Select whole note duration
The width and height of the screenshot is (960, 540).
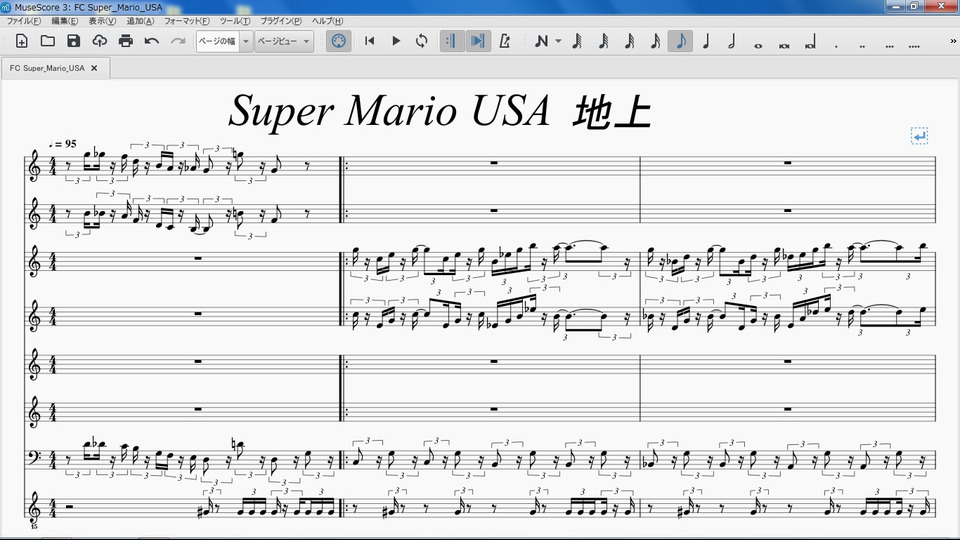click(758, 45)
